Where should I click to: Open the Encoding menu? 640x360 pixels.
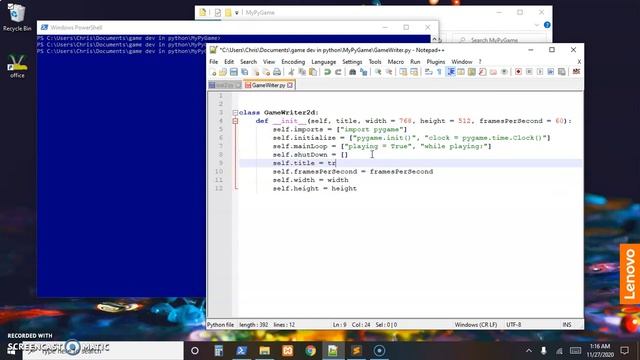pos(293,62)
